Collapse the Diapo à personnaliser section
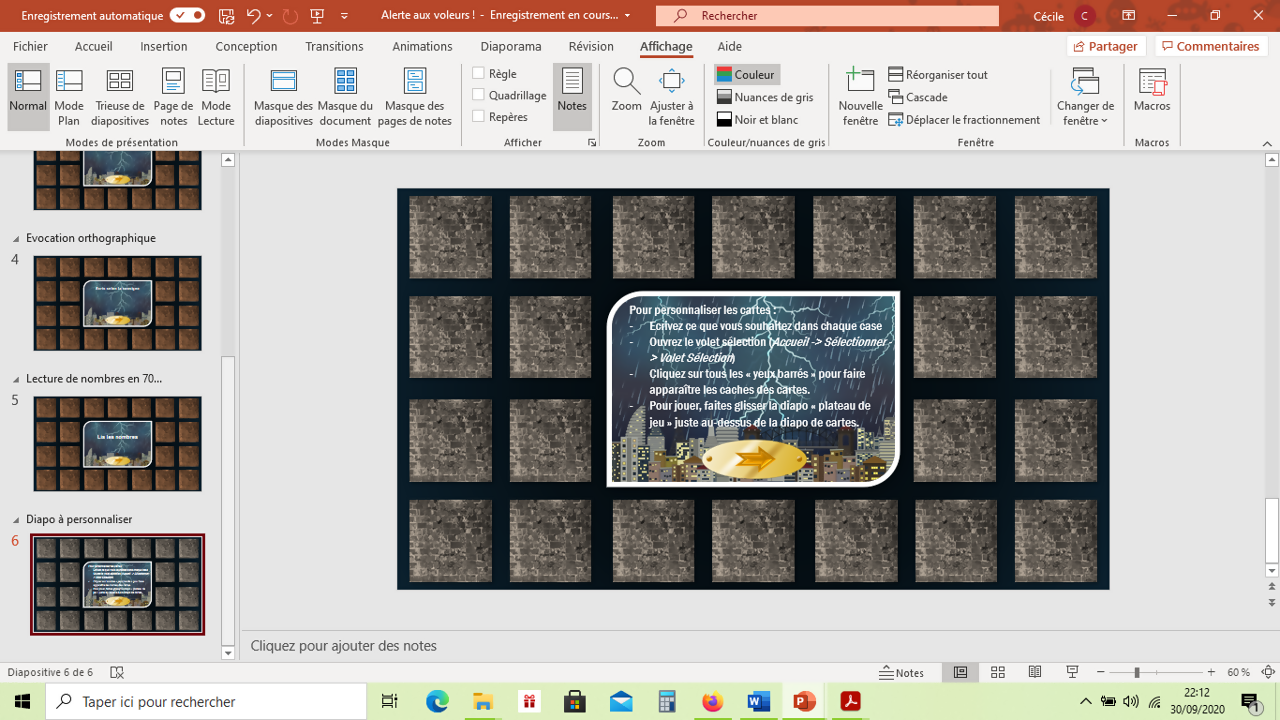The width and height of the screenshot is (1280, 720). pyautogui.click(x=16, y=520)
